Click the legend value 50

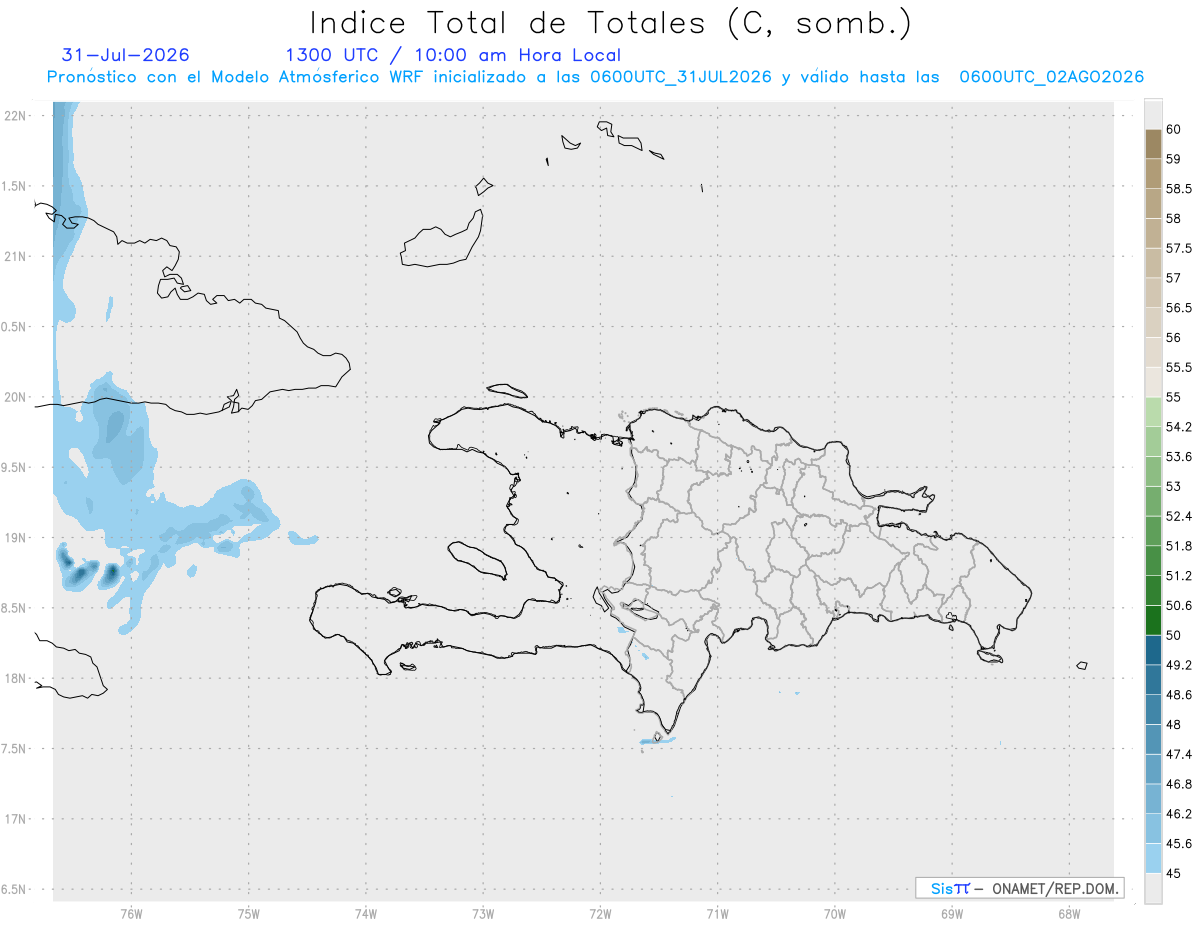(1173, 635)
